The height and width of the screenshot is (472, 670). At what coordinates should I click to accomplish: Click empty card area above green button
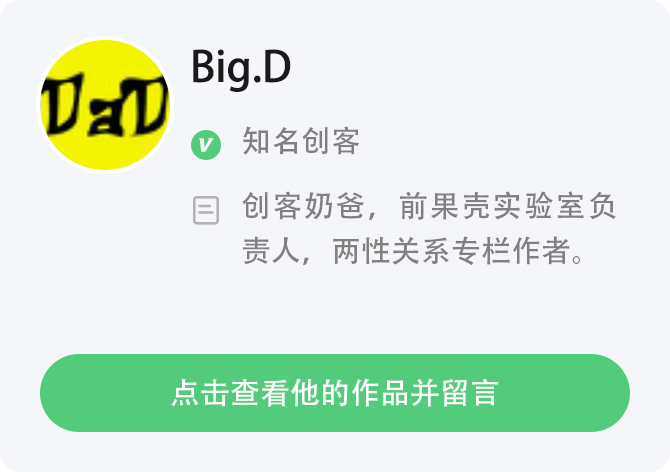(335, 312)
